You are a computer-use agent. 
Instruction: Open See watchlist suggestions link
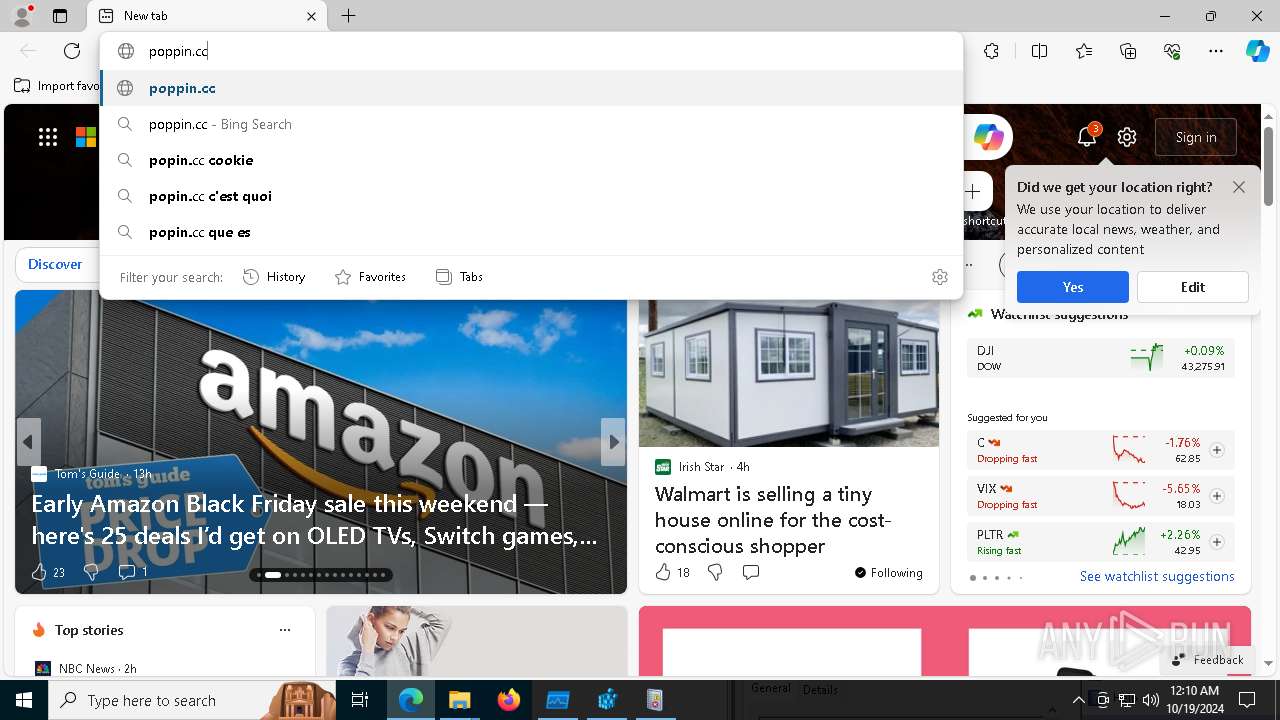(x=1157, y=576)
